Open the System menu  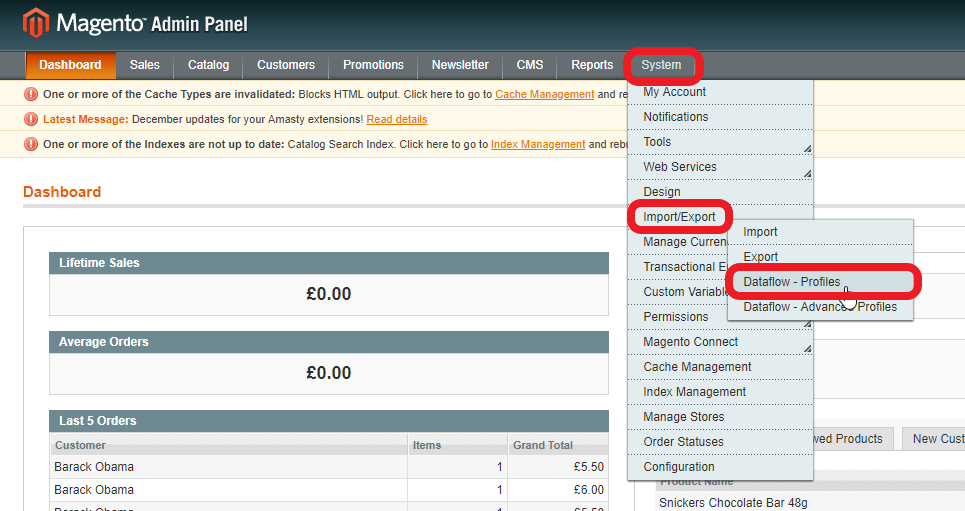[x=661, y=65]
